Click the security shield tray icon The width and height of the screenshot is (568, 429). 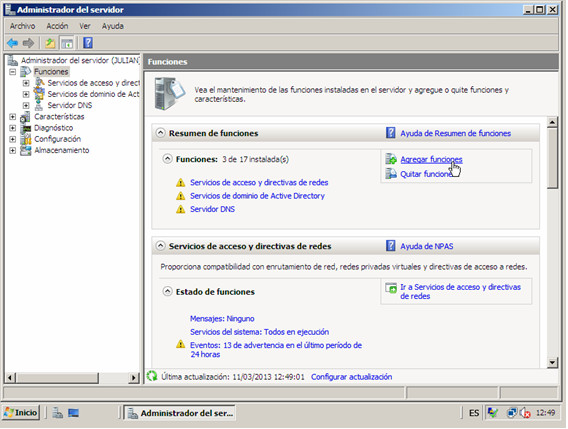(x=493, y=413)
